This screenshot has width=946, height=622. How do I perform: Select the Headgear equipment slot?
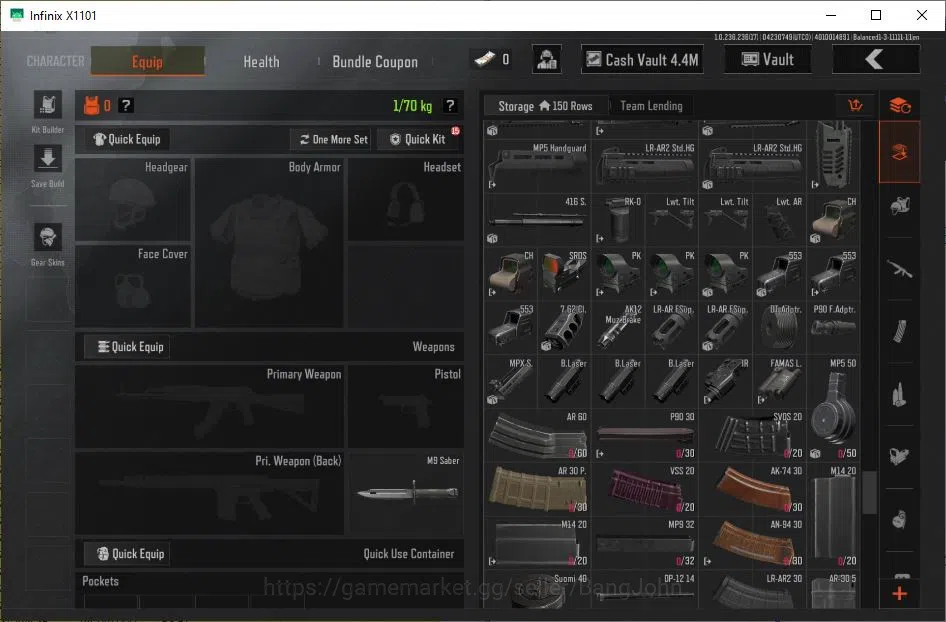(133, 200)
